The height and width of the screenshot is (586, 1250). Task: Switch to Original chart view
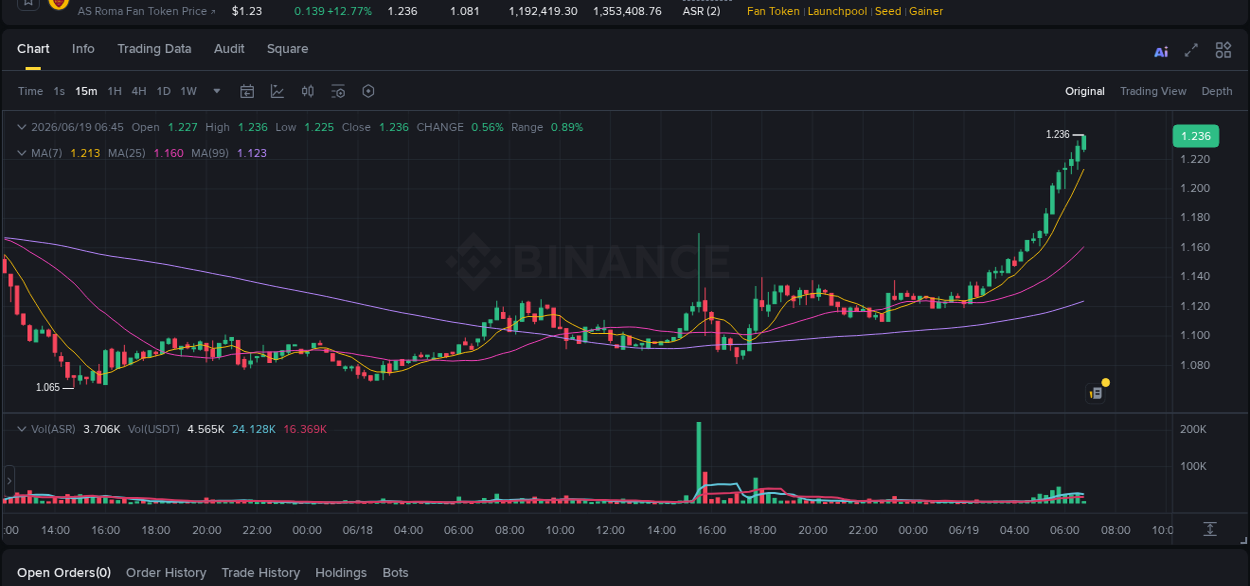1085,91
